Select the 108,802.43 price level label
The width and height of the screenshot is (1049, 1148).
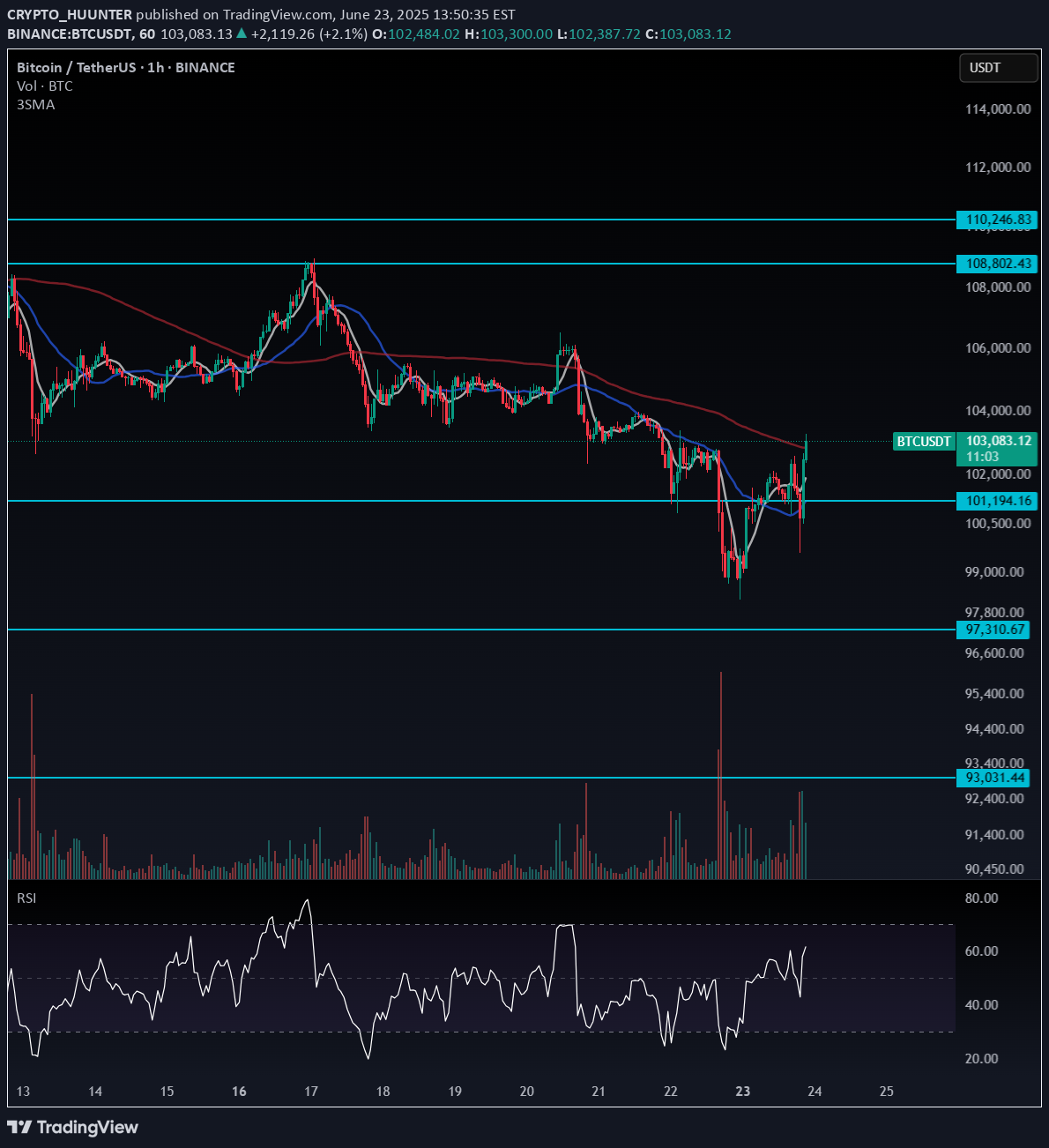pyautogui.click(x=997, y=264)
